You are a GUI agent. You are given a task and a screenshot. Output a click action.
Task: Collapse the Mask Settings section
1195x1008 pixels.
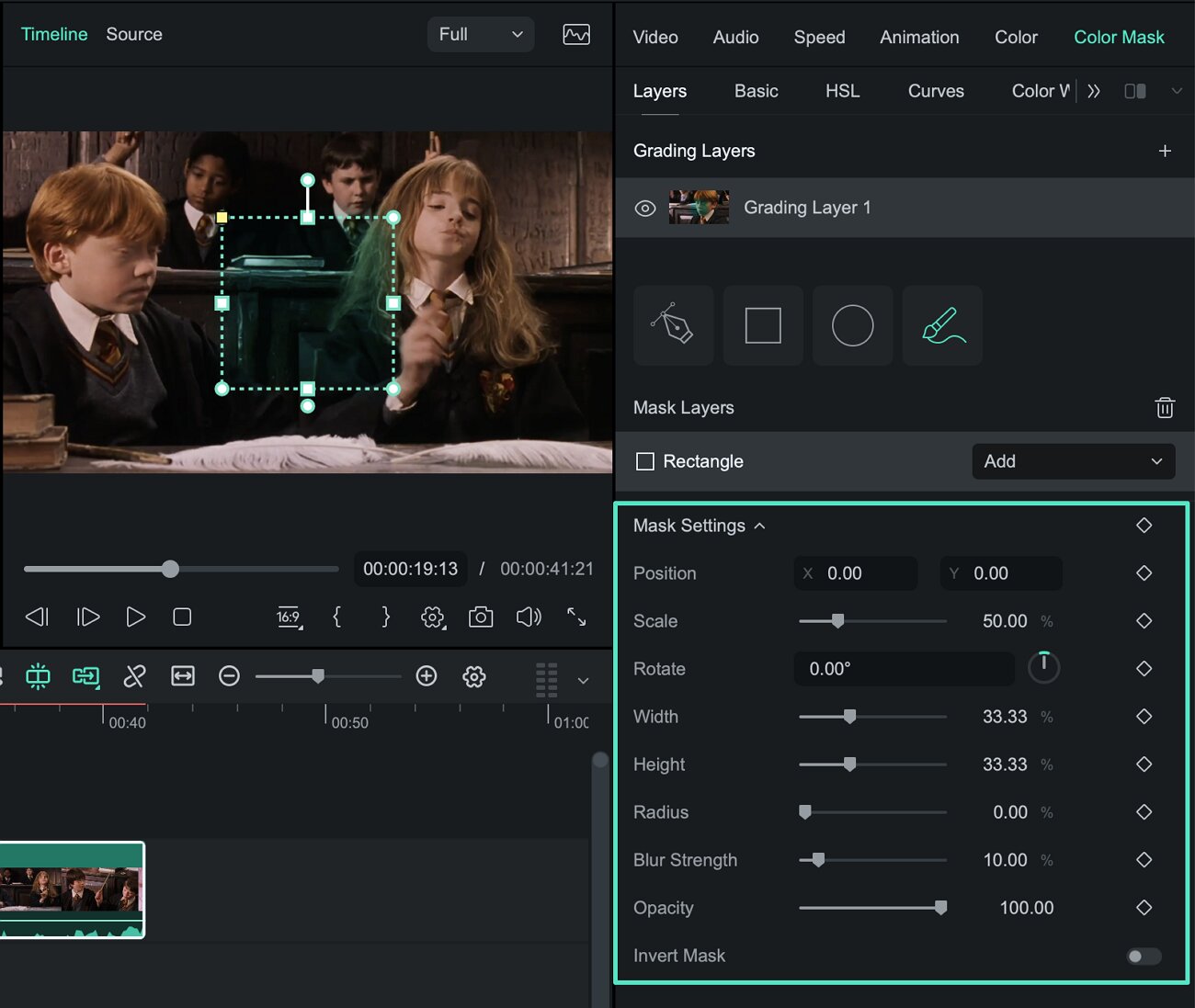760,526
